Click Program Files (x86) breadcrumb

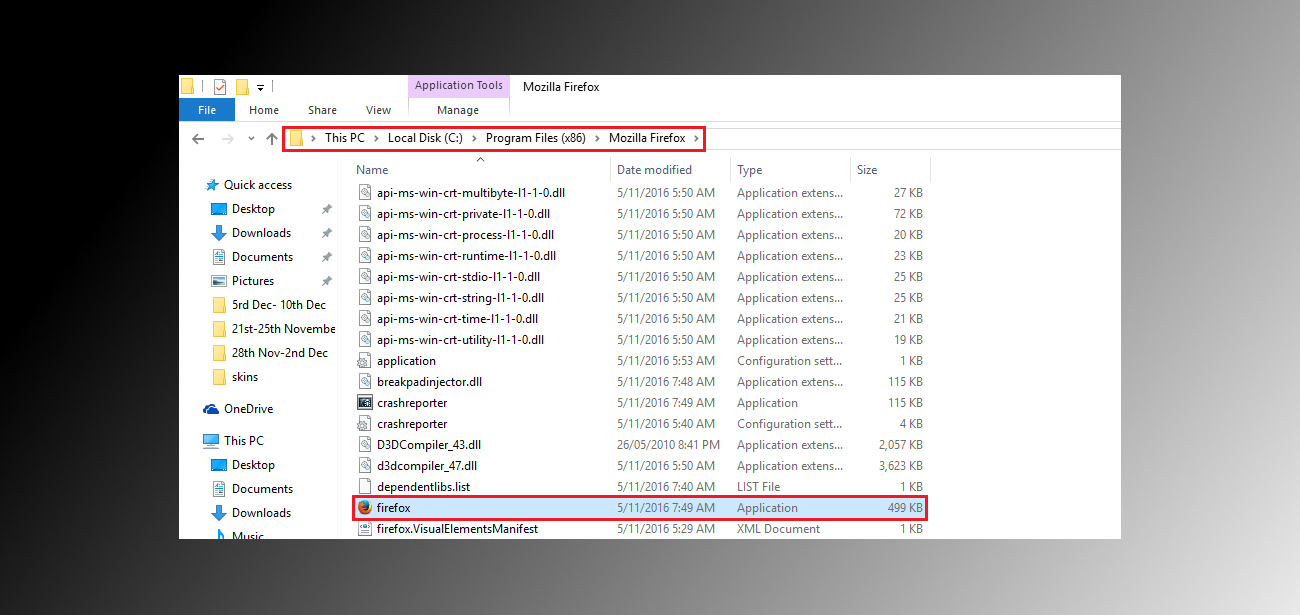(x=536, y=138)
